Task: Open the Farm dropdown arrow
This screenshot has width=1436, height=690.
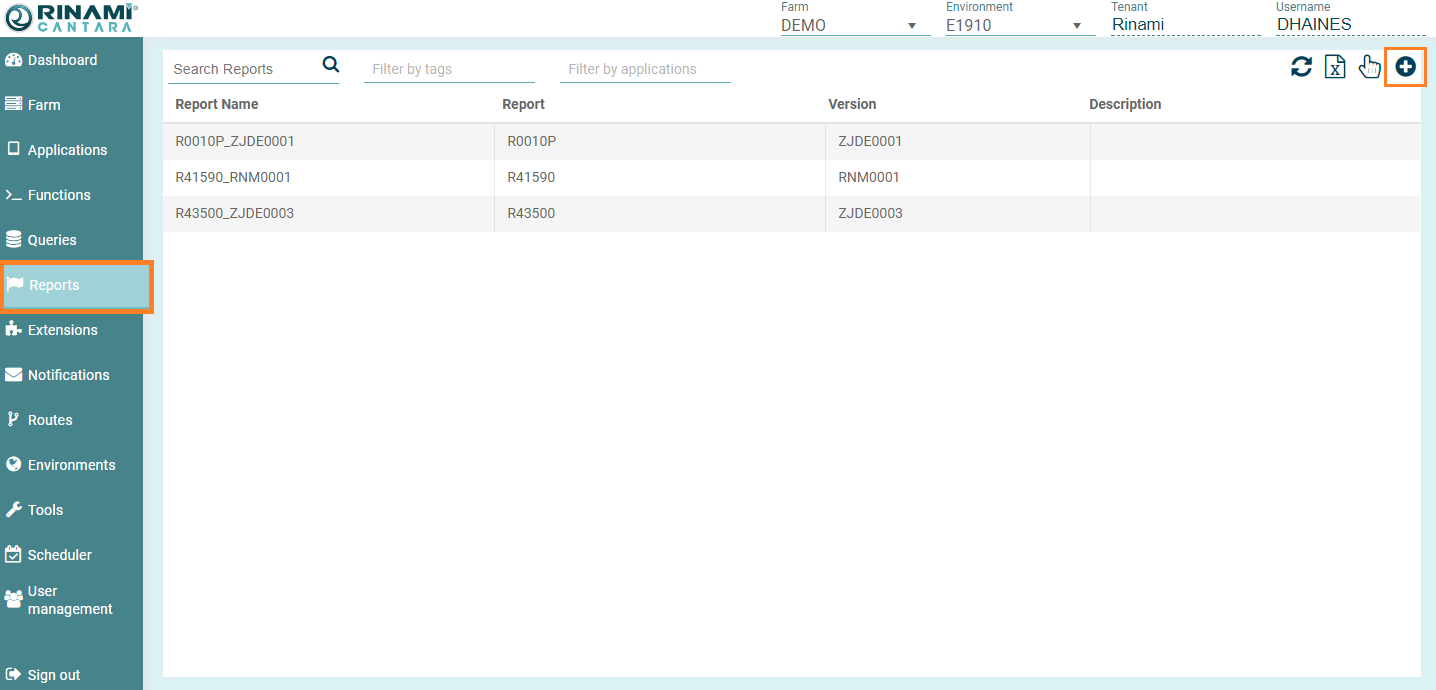Action: pos(912,26)
